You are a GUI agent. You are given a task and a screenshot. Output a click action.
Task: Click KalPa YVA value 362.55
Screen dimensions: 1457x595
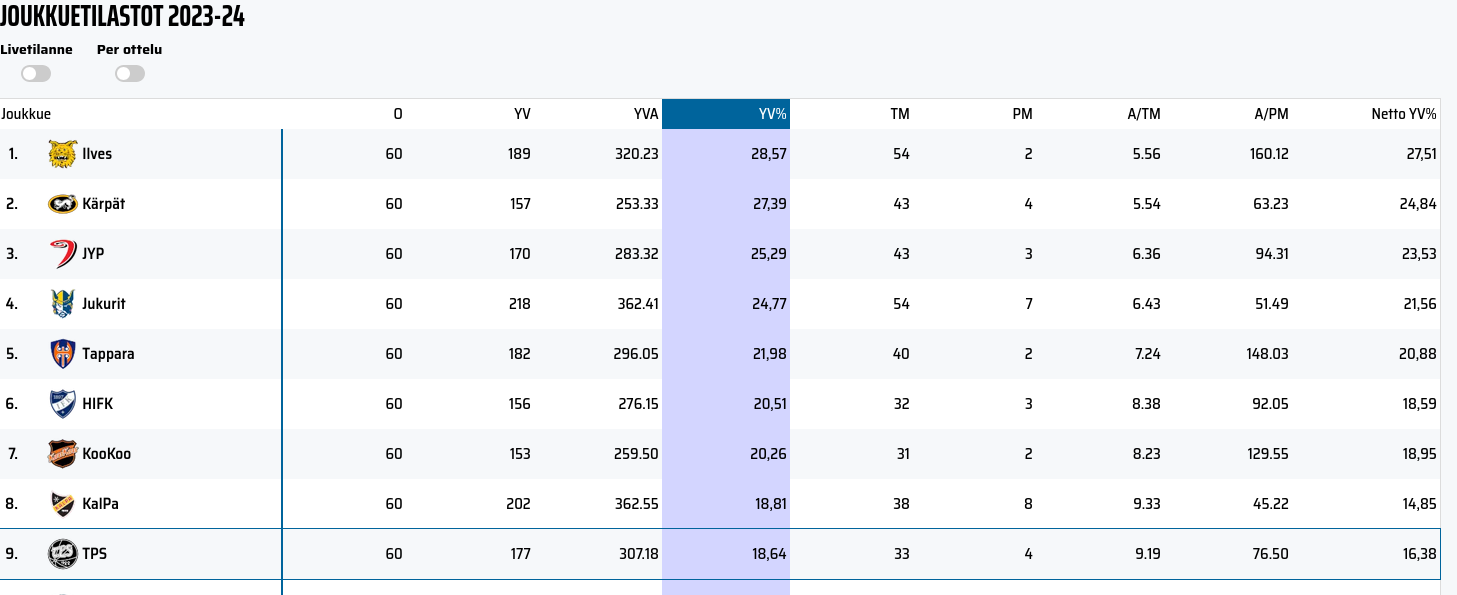[637, 504]
